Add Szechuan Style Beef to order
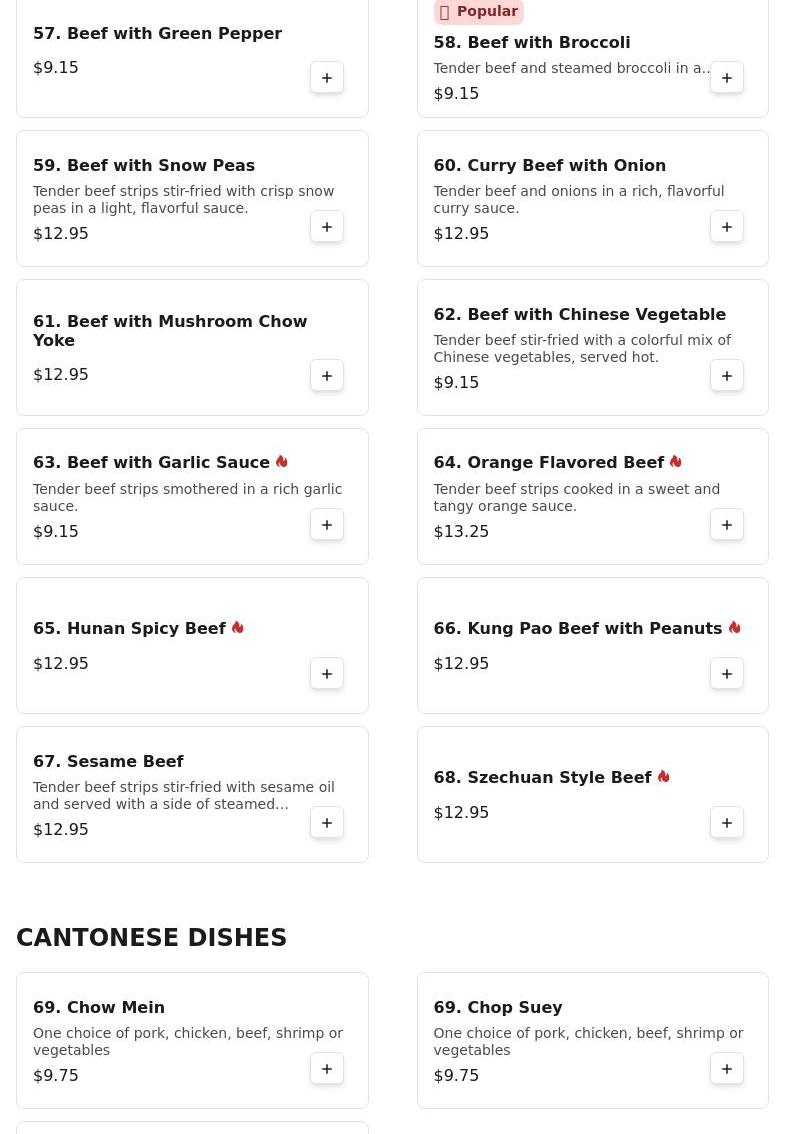The height and width of the screenshot is (1134, 785). 727,823
